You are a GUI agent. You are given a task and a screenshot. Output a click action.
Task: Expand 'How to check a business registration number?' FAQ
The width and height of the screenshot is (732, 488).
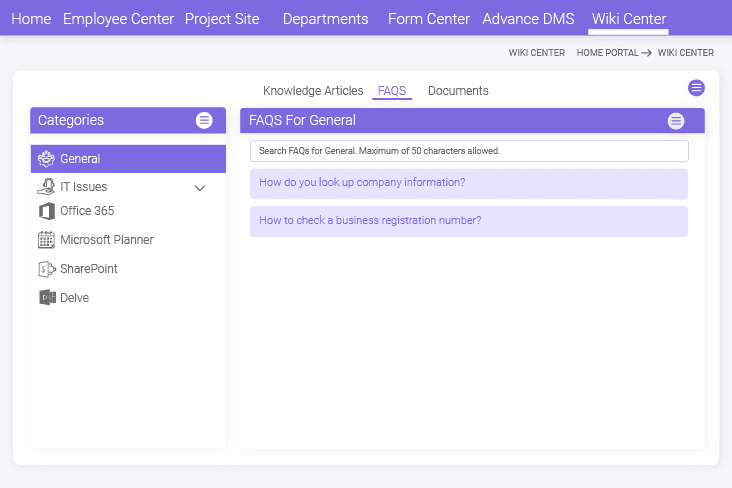pyautogui.click(x=469, y=221)
